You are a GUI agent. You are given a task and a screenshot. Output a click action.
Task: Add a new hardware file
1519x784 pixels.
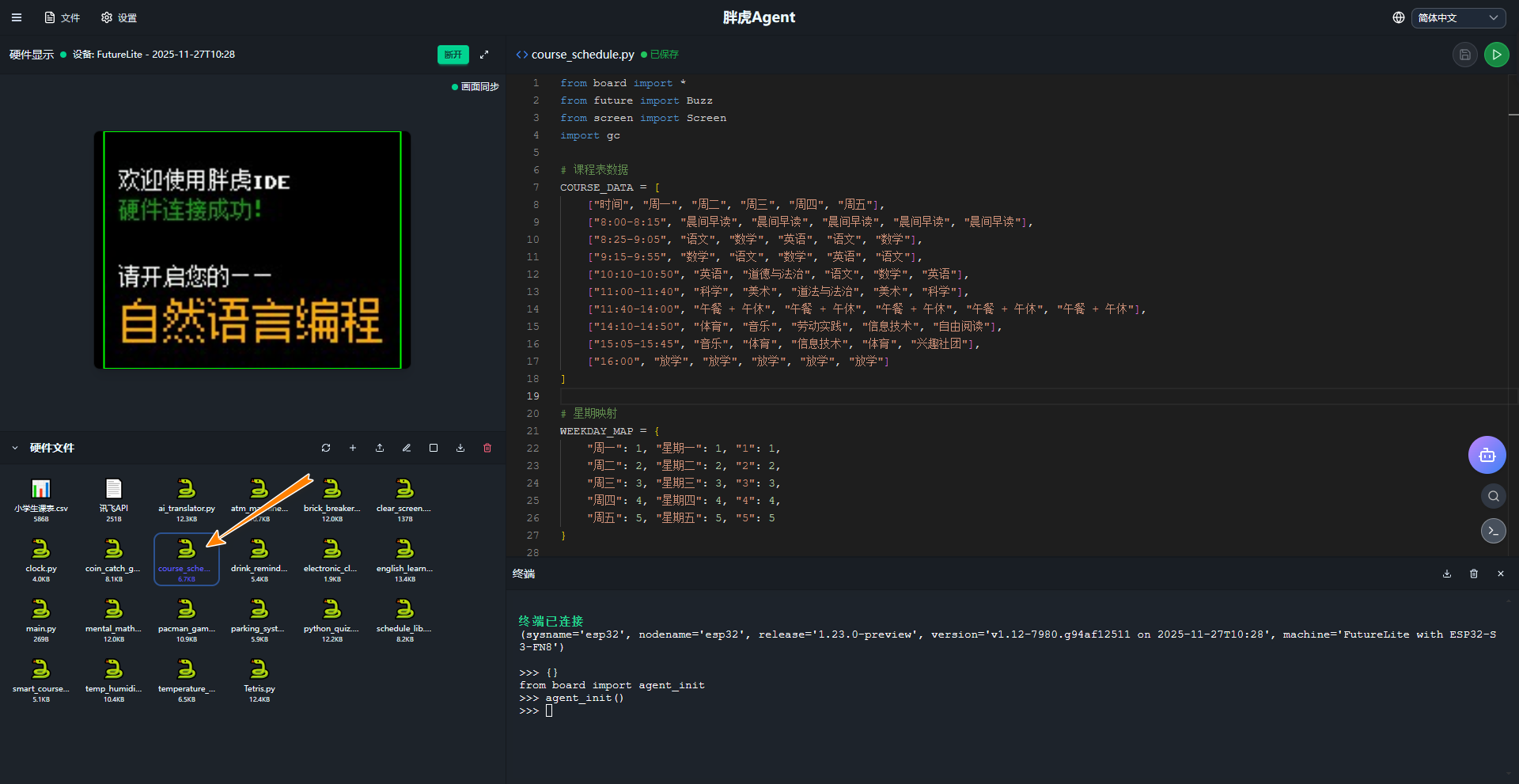coord(353,448)
